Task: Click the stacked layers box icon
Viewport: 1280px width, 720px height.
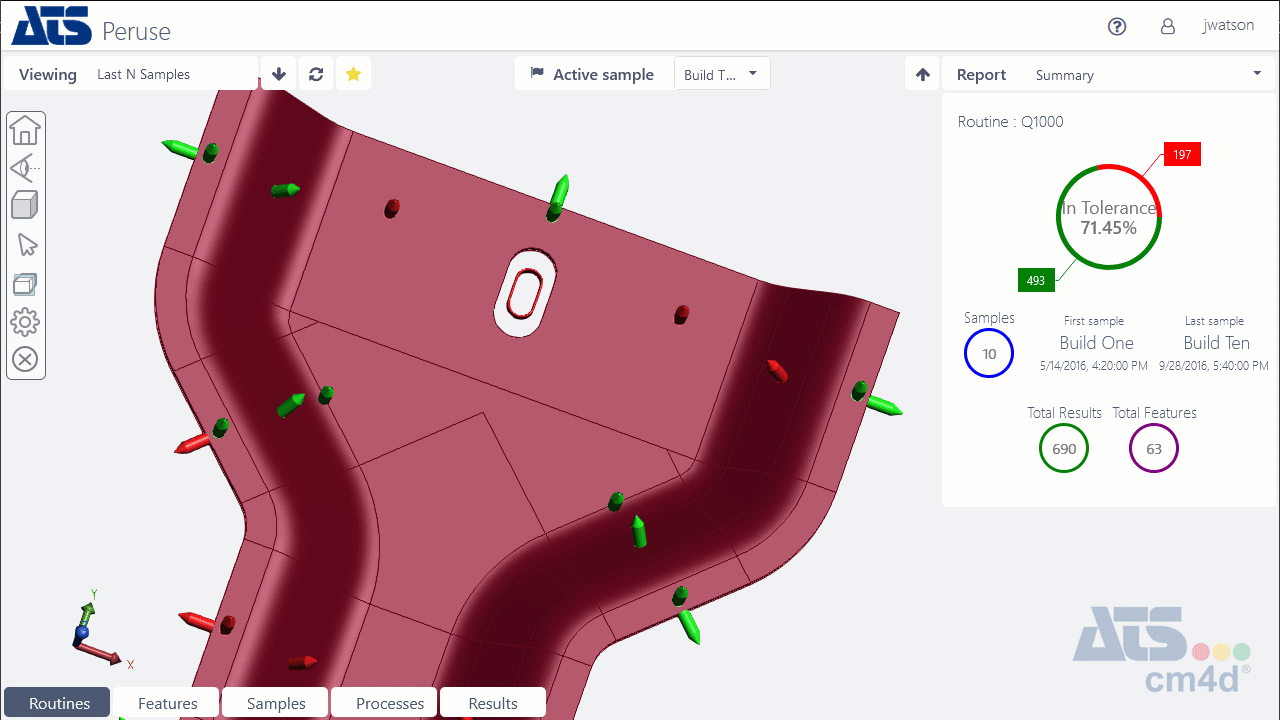Action: point(25,284)
